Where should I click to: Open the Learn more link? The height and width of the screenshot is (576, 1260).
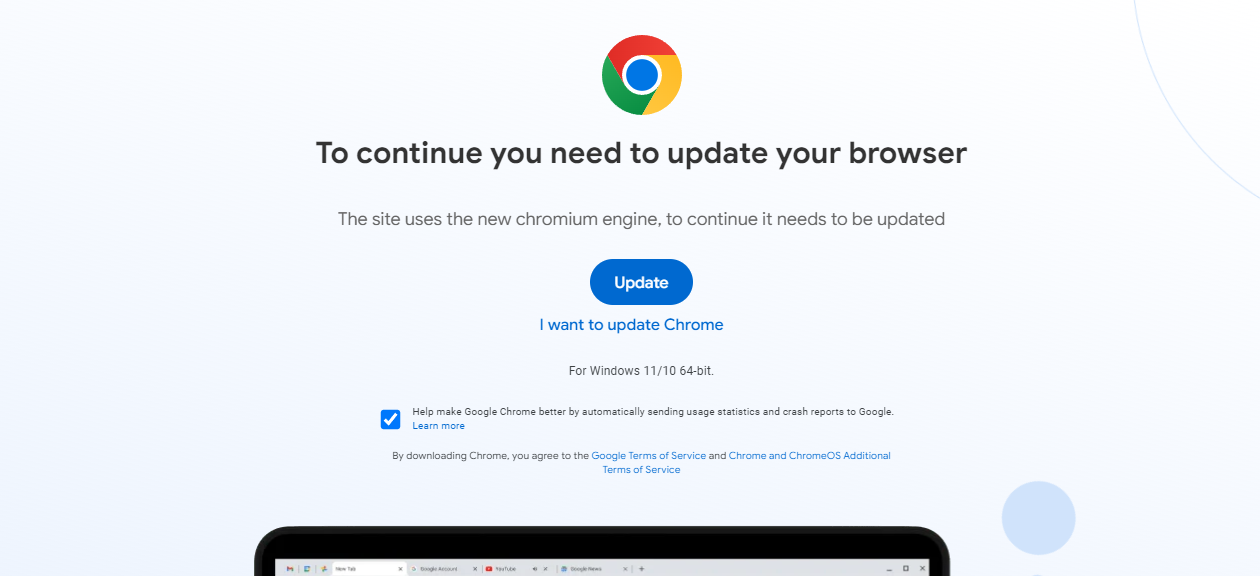pyautogui.click(x=438, y=426)
